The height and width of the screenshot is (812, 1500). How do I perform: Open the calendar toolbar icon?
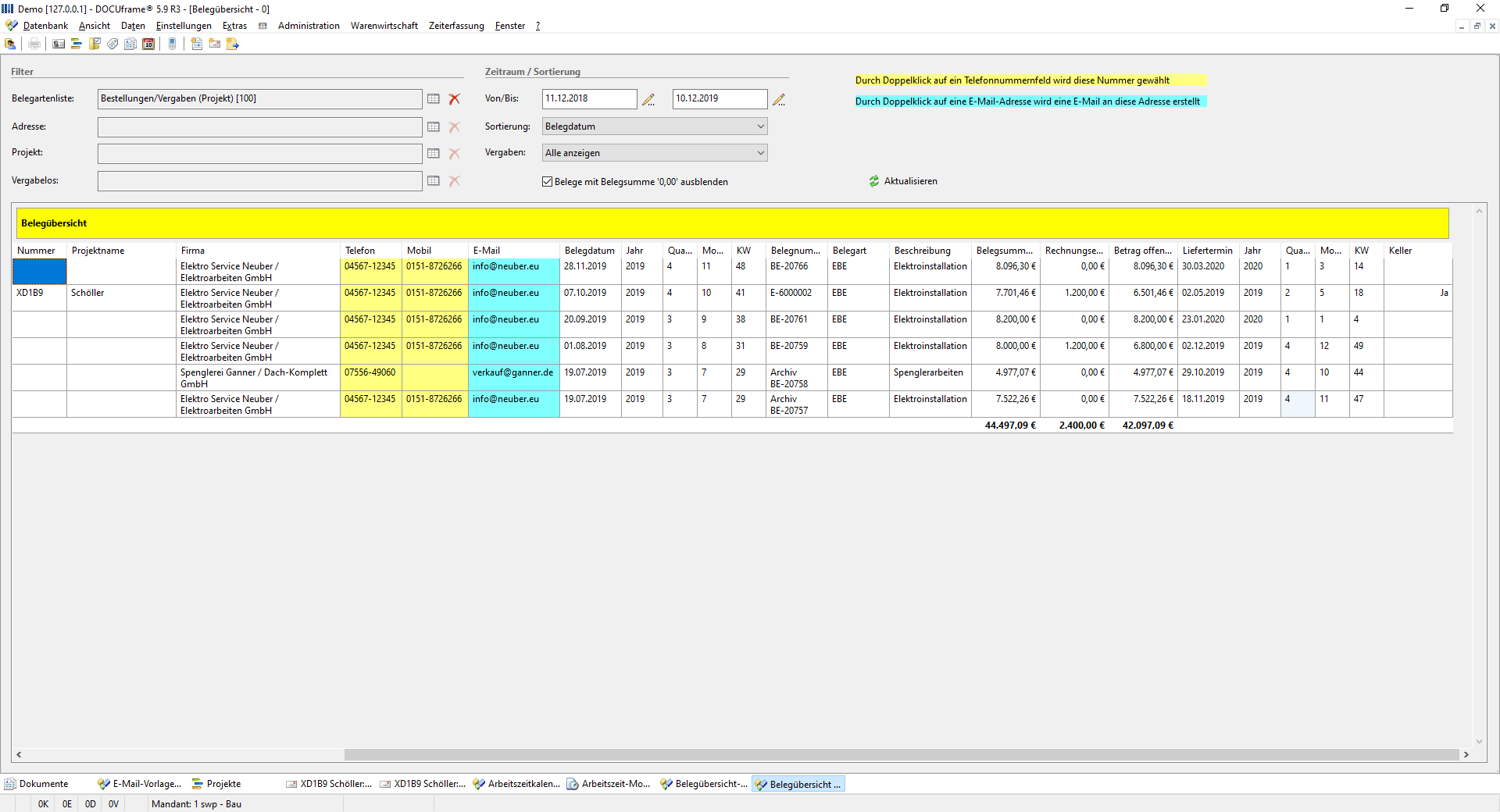148,44
